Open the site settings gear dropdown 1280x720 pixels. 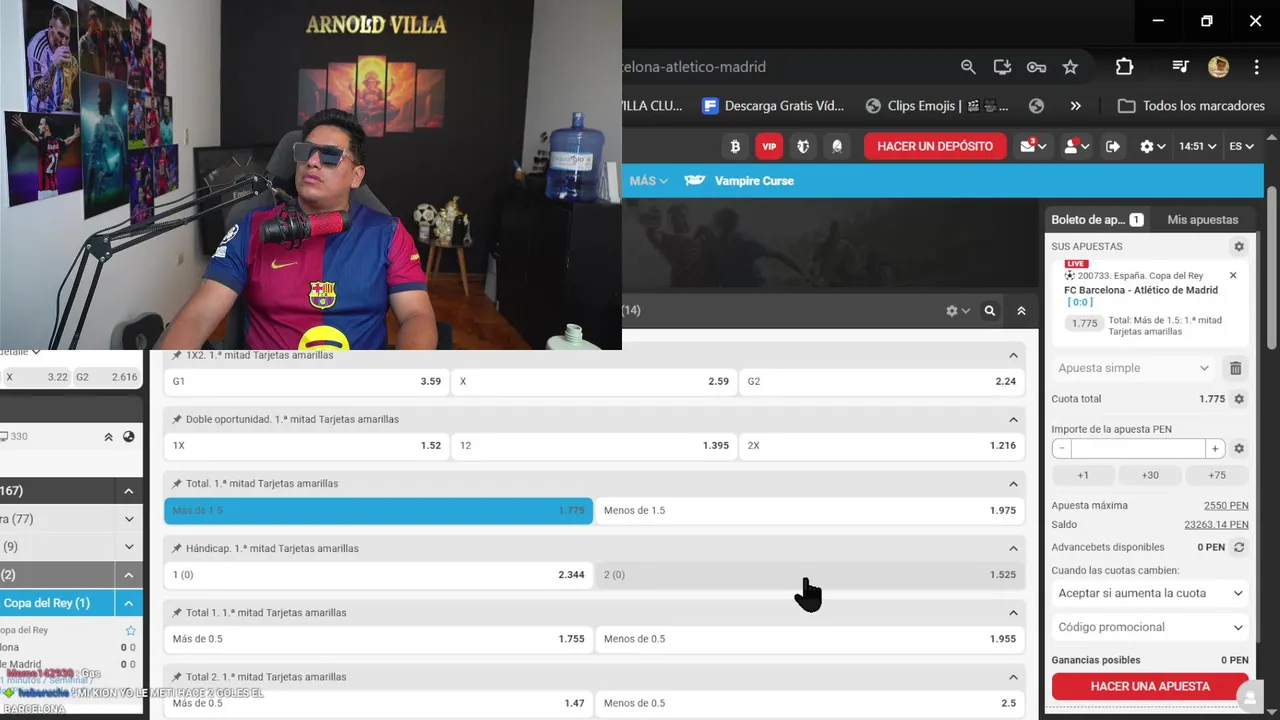point(1153,146)
